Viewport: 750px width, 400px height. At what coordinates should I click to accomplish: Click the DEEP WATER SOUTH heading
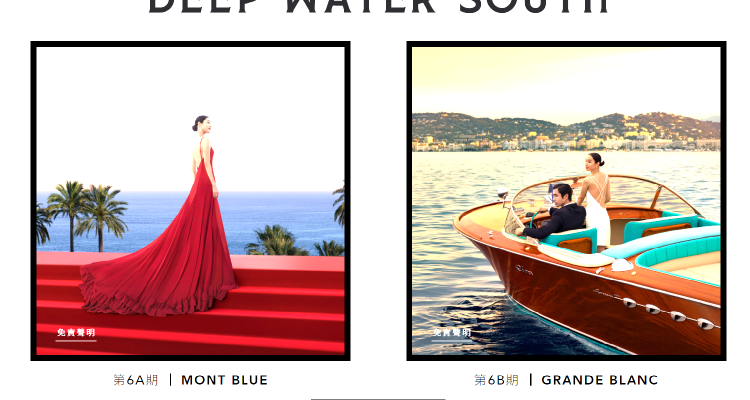tap(379, 7)
